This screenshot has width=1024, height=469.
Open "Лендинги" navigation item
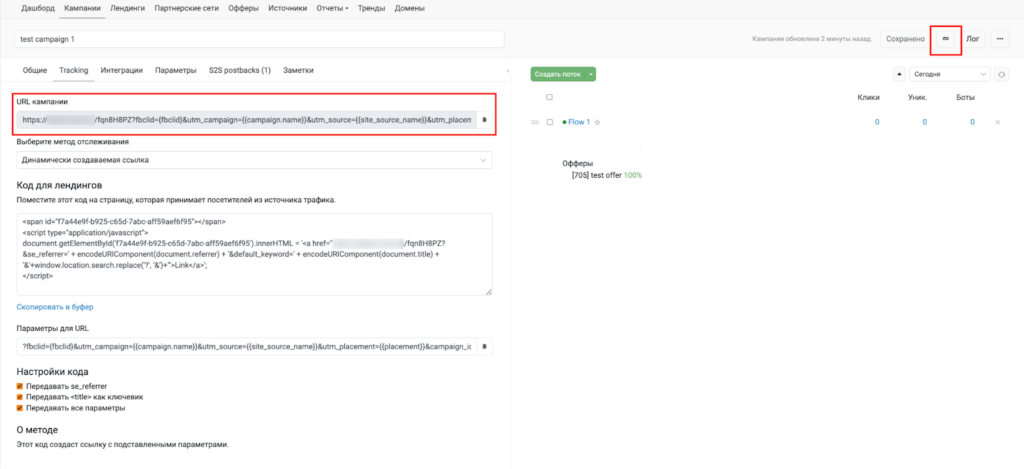click(x=128, y=8)
